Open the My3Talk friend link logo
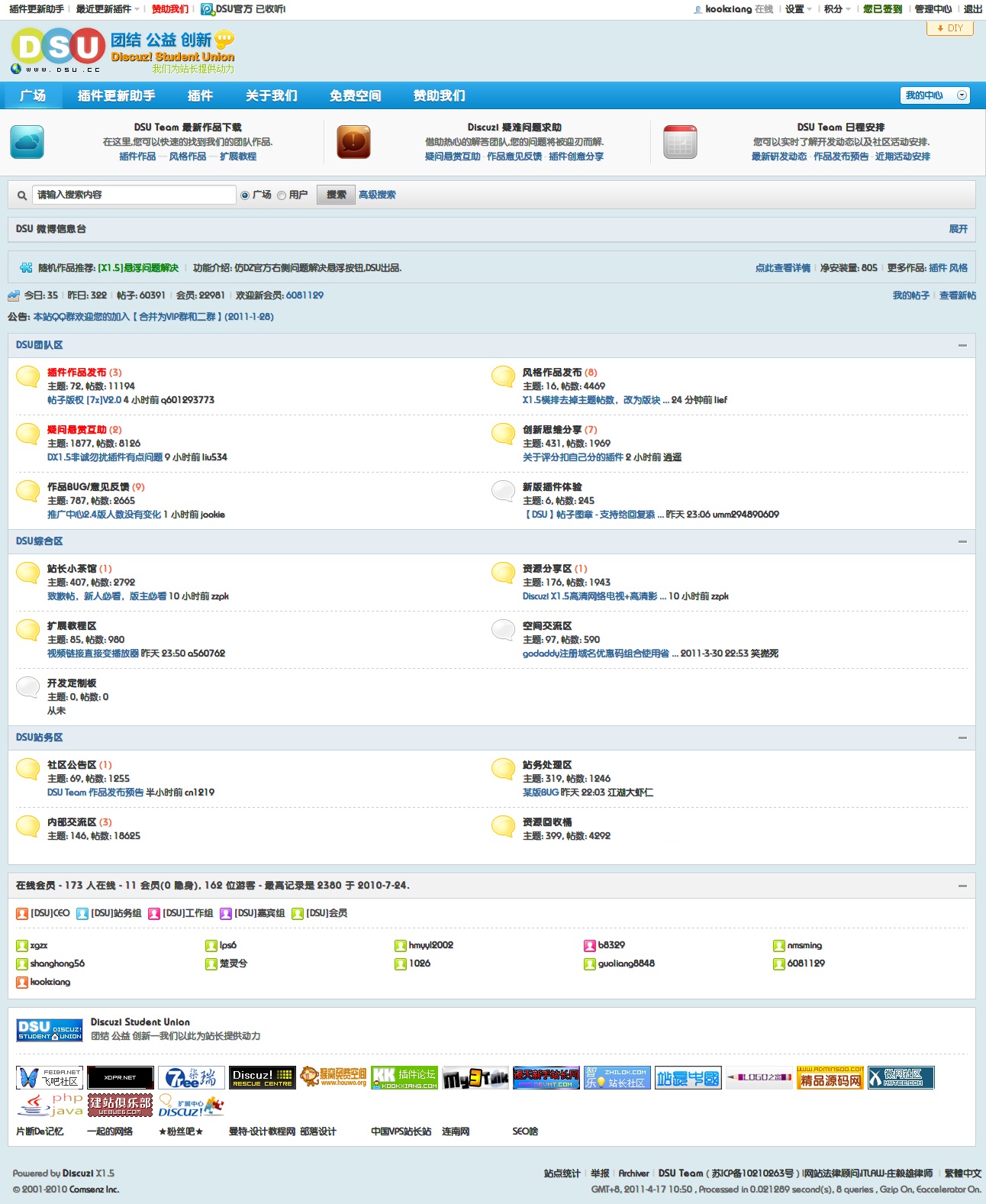 (475, 1077)
